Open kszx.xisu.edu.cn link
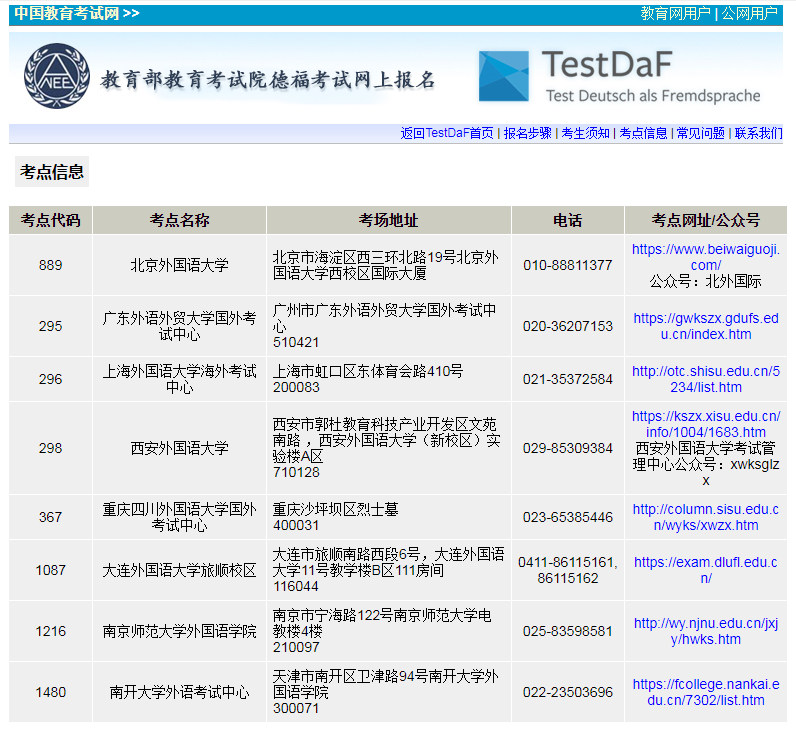The width and height of the screenshot is (796, 736). pyautogui.click(x=706, y=424)
